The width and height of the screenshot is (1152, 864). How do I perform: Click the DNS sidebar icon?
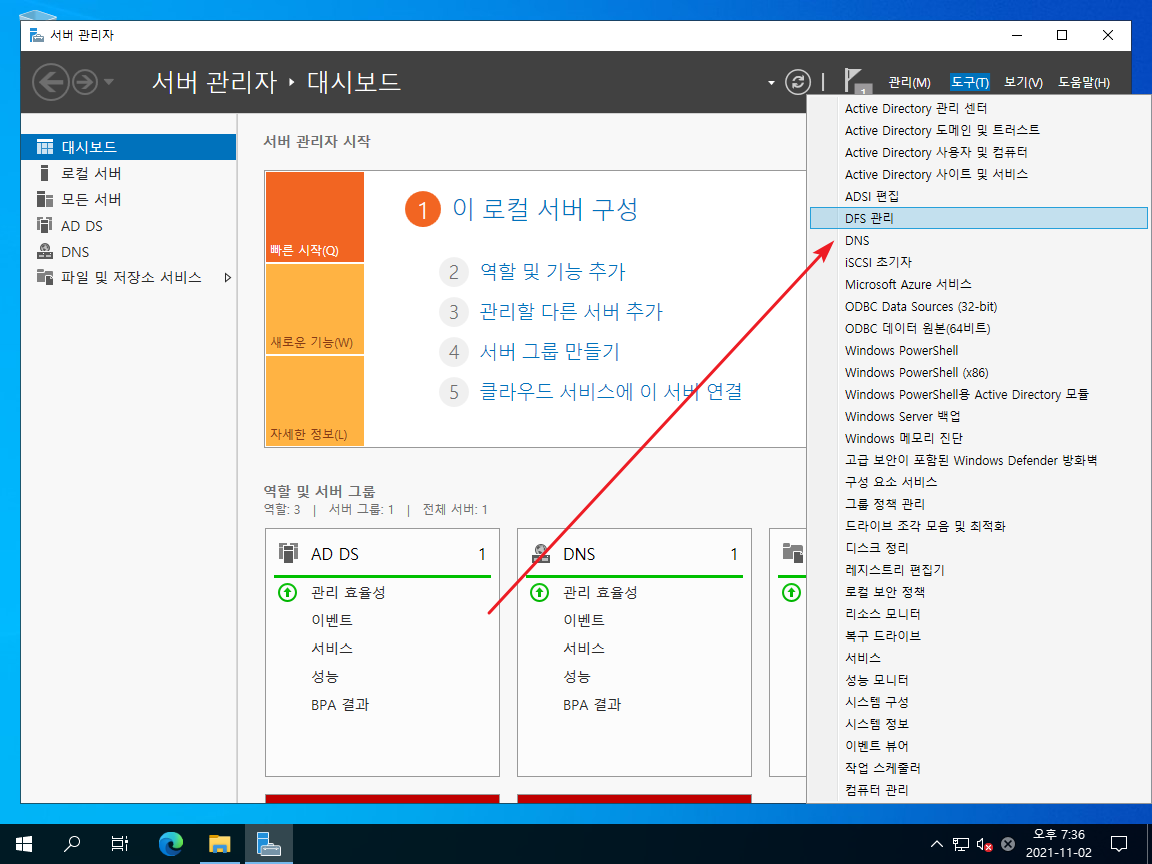coord(45,251)
